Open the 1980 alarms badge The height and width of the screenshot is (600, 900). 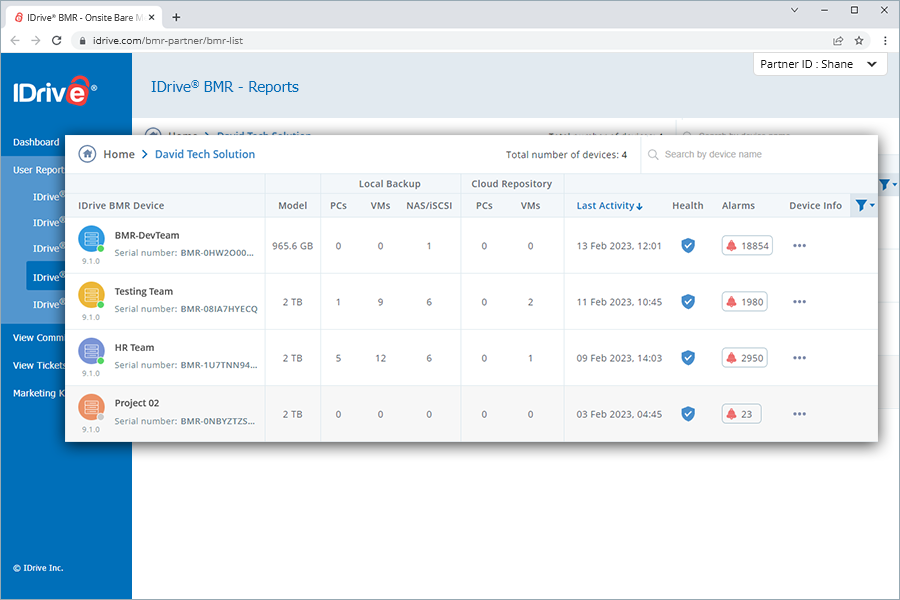tap(744, 302)
